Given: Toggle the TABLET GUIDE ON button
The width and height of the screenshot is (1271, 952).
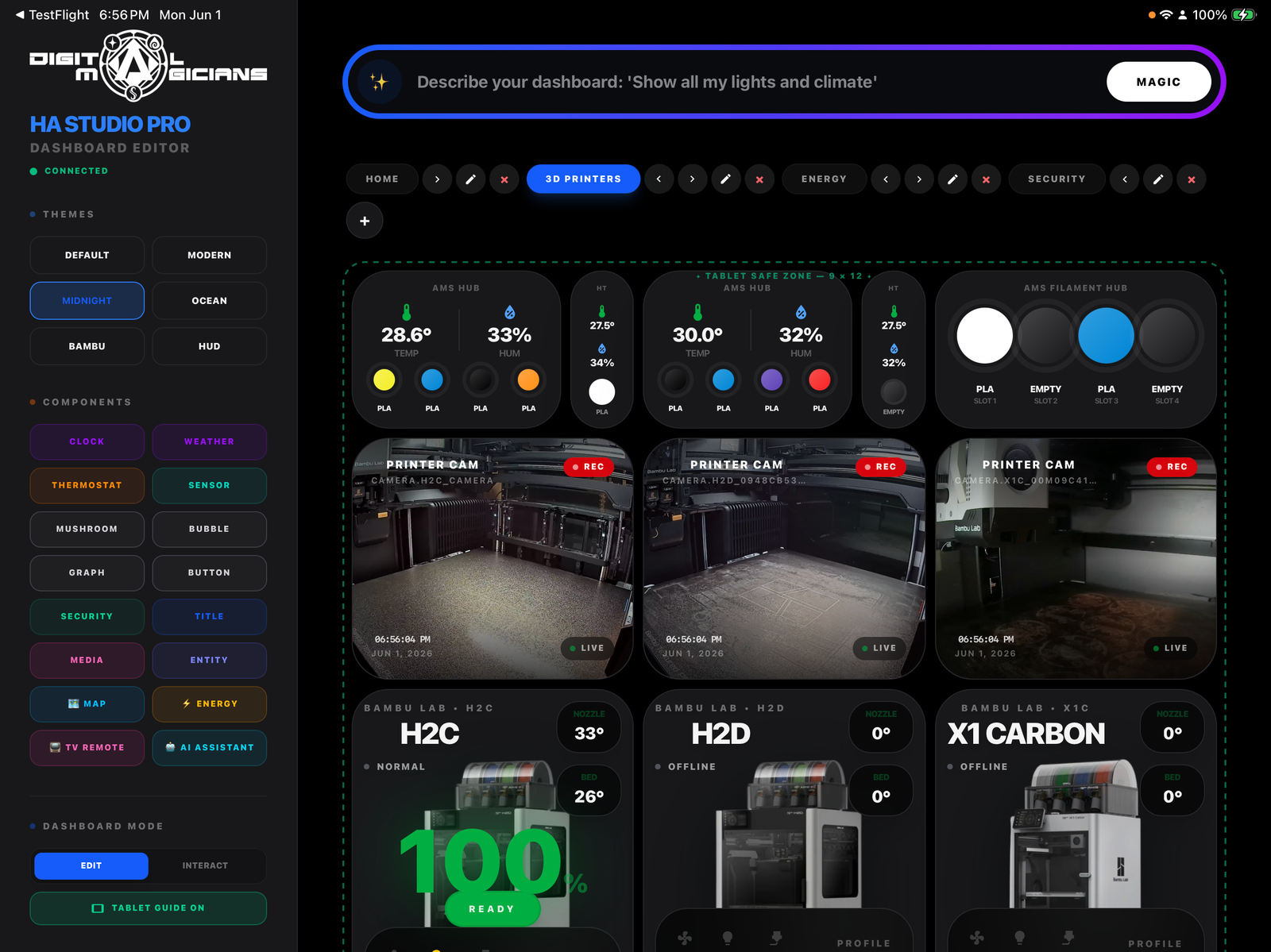Looking at the screenshot, I should coord(149,908).
